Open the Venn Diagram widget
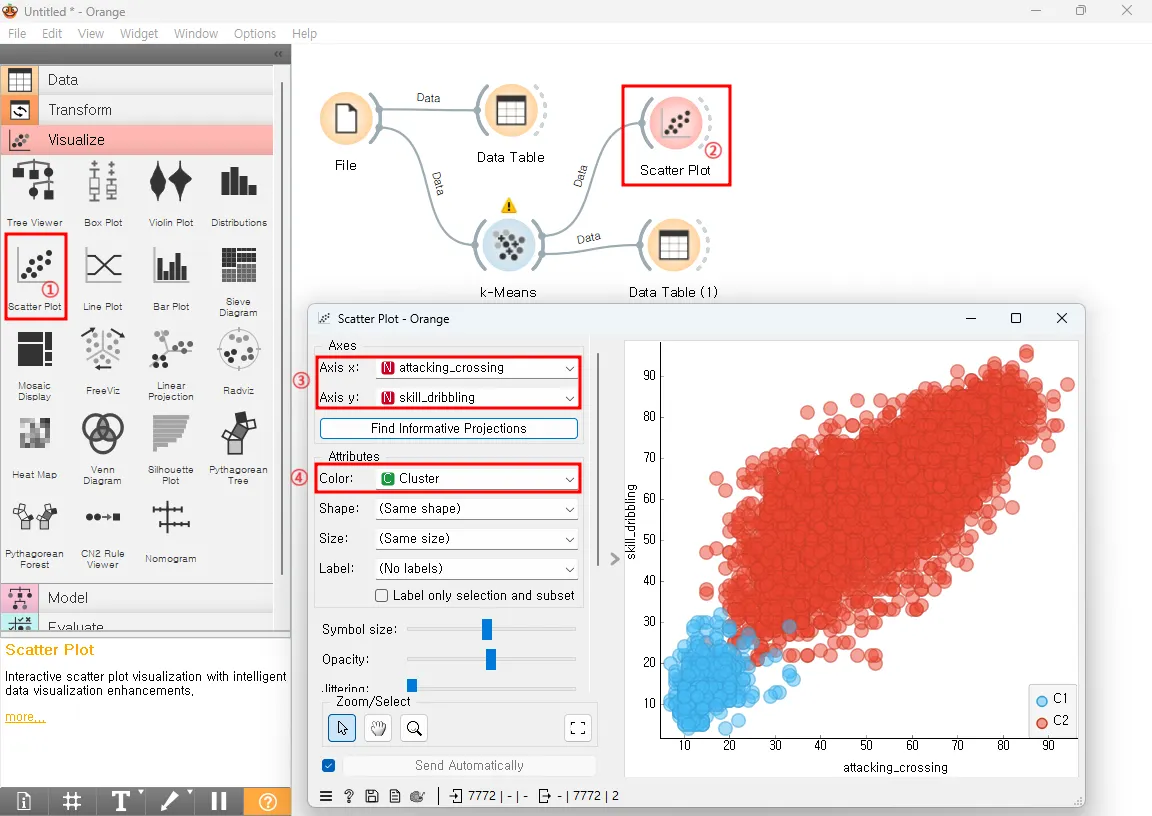 pos(103,433)
